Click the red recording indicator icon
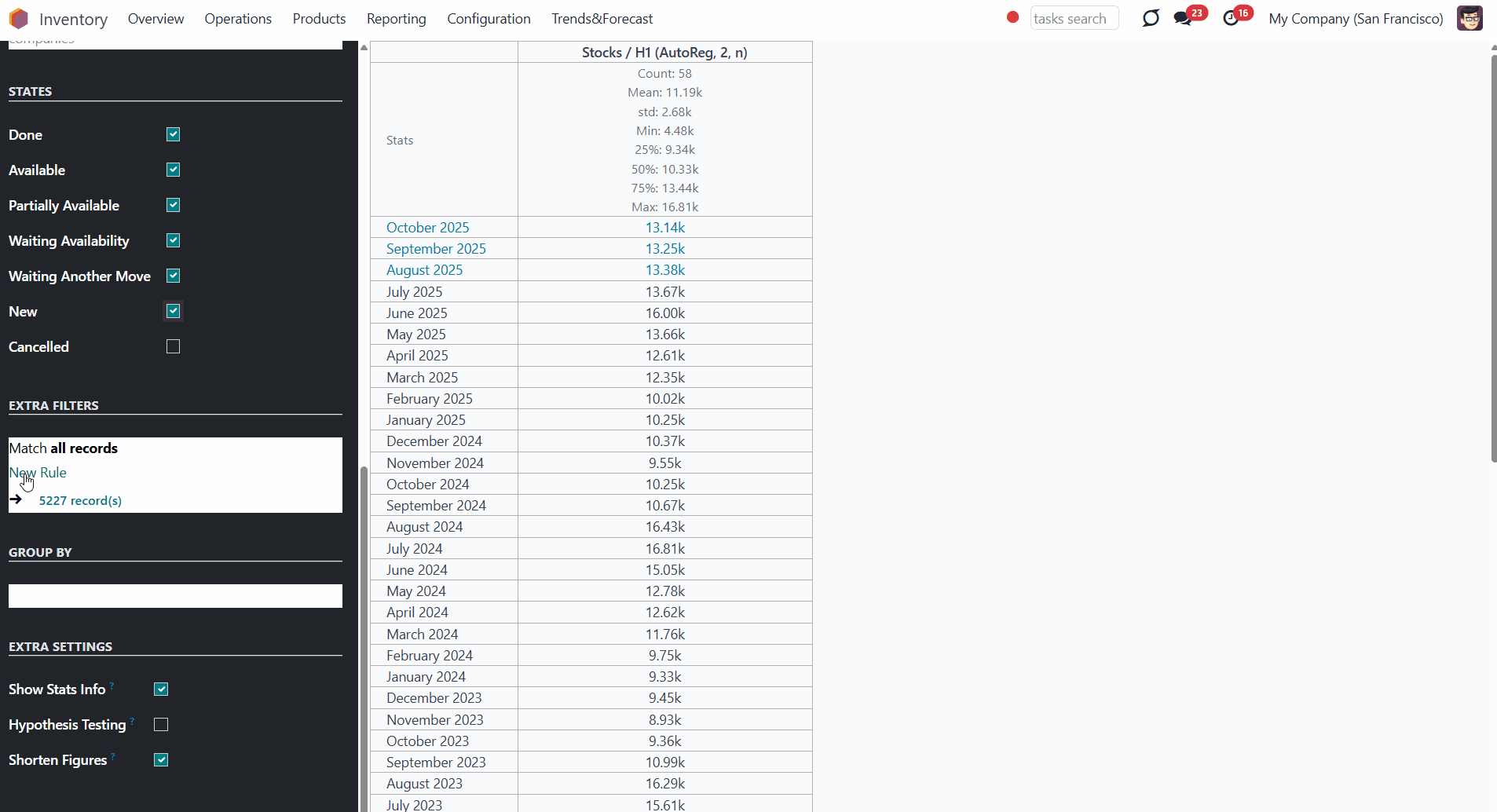 tap(1013, 17)
